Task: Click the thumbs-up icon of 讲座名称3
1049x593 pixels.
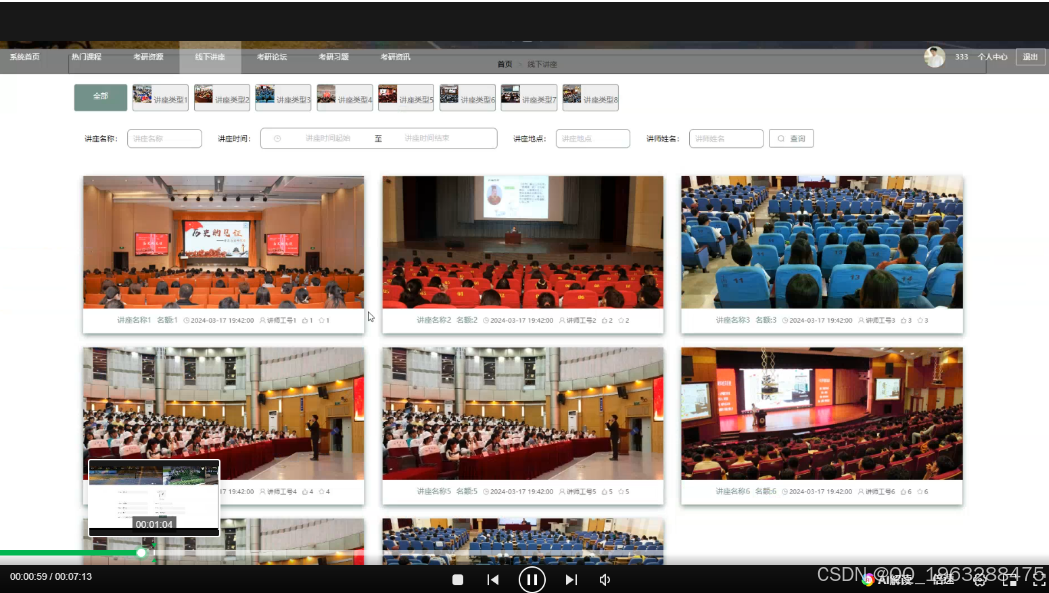Action: coord(903,321)
